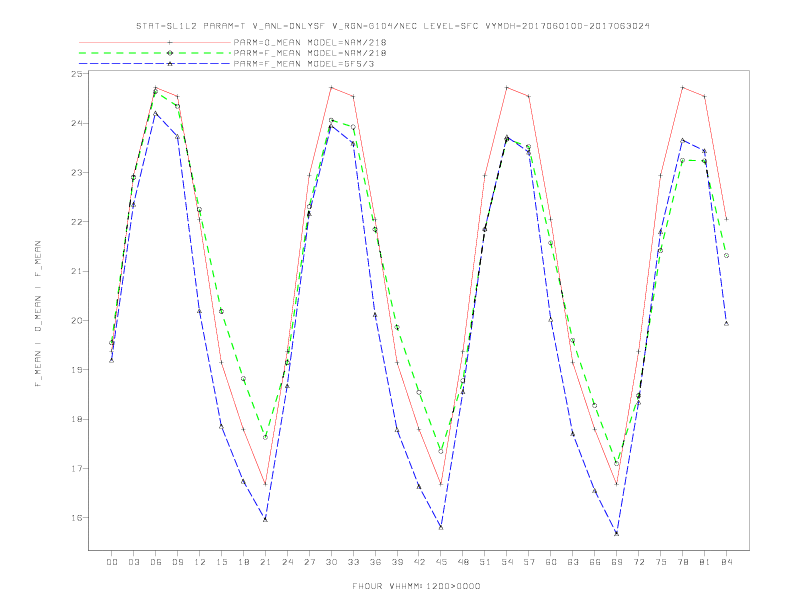Click the green dashed legend line sample
The image size is (792, 612).
tap(155, 53)
